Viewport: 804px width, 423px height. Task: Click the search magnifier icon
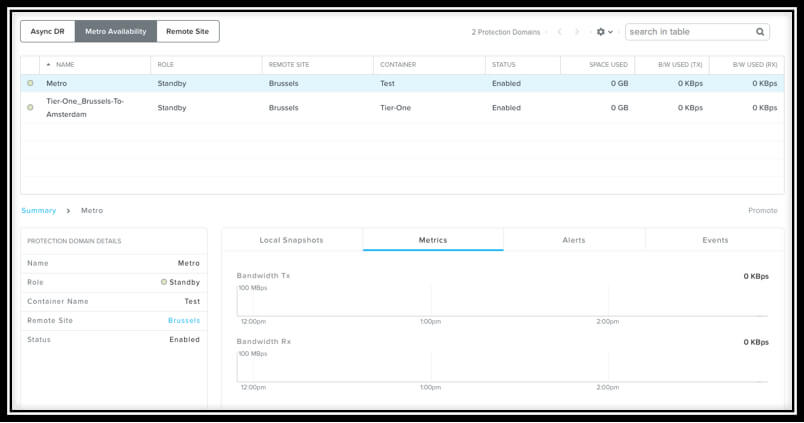[x=760, y=32]
